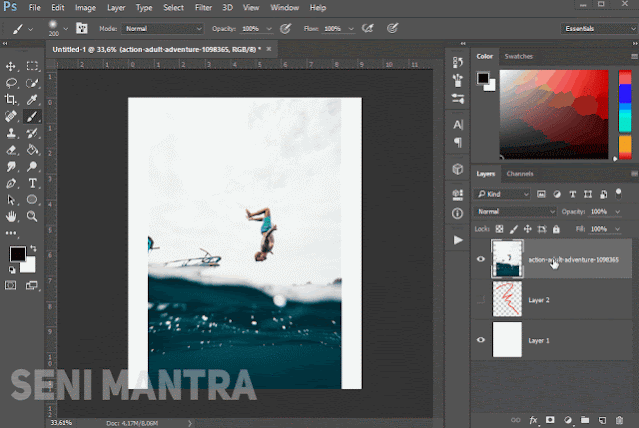Open the Edit Toolbar ellipsis

(11, 233)
